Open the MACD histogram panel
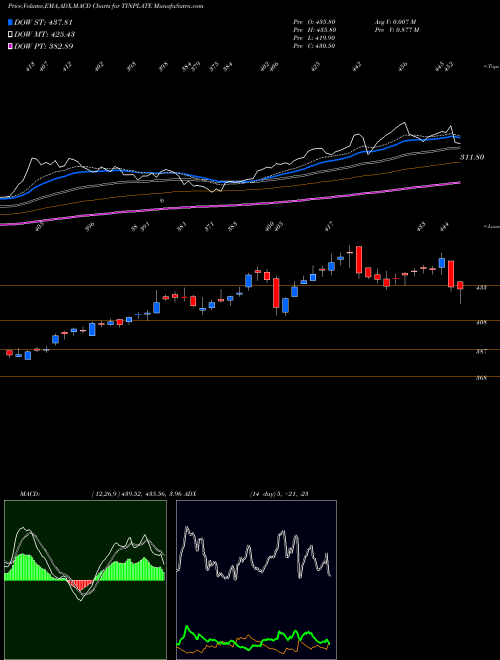 [x=85, y=580]
